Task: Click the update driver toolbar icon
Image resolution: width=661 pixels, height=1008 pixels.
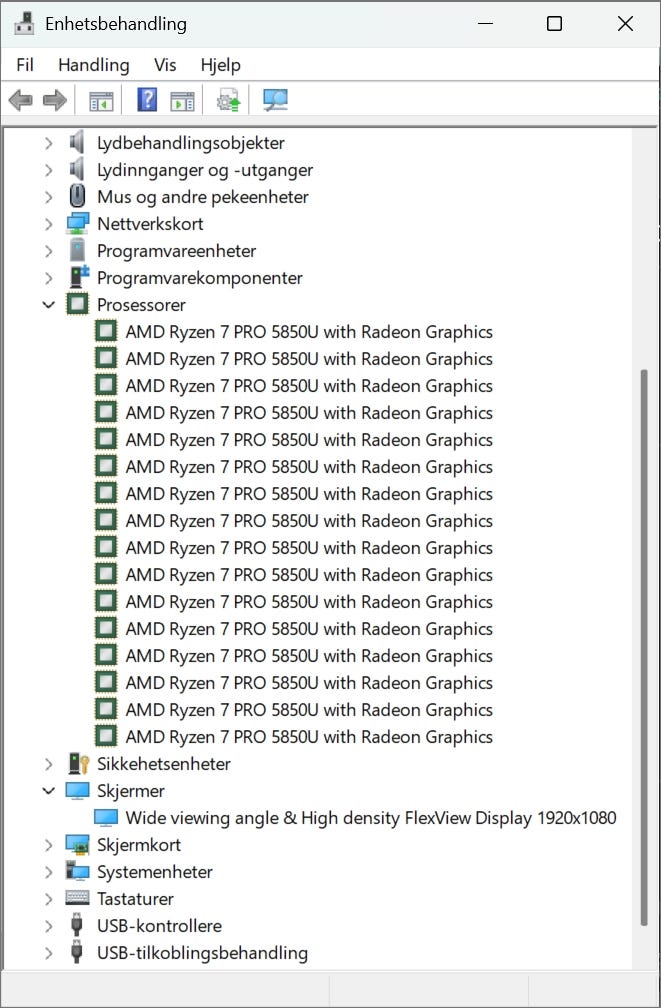Action: (x=228, y=100)
